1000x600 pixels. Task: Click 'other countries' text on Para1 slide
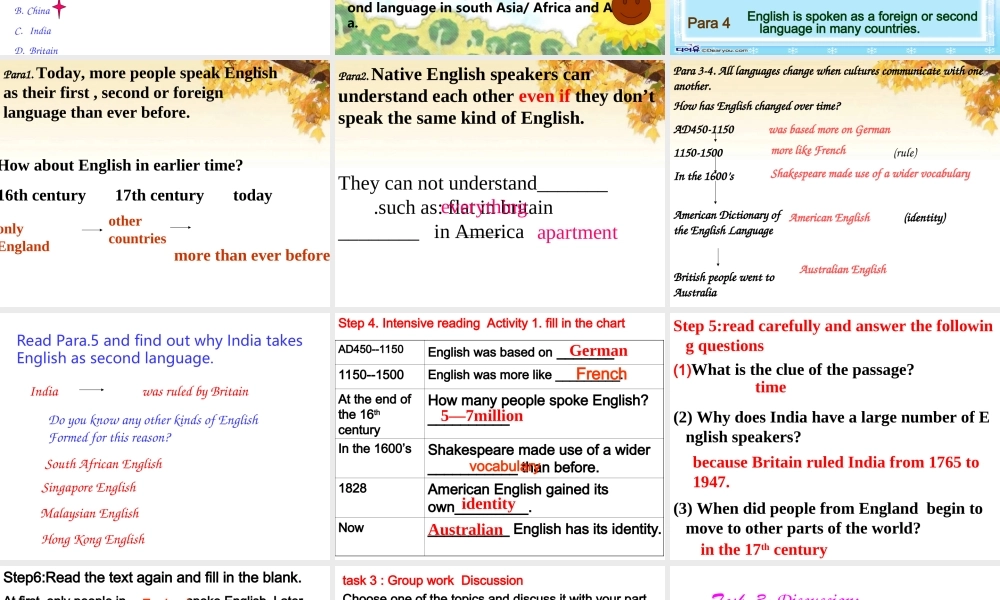(137, 230)
